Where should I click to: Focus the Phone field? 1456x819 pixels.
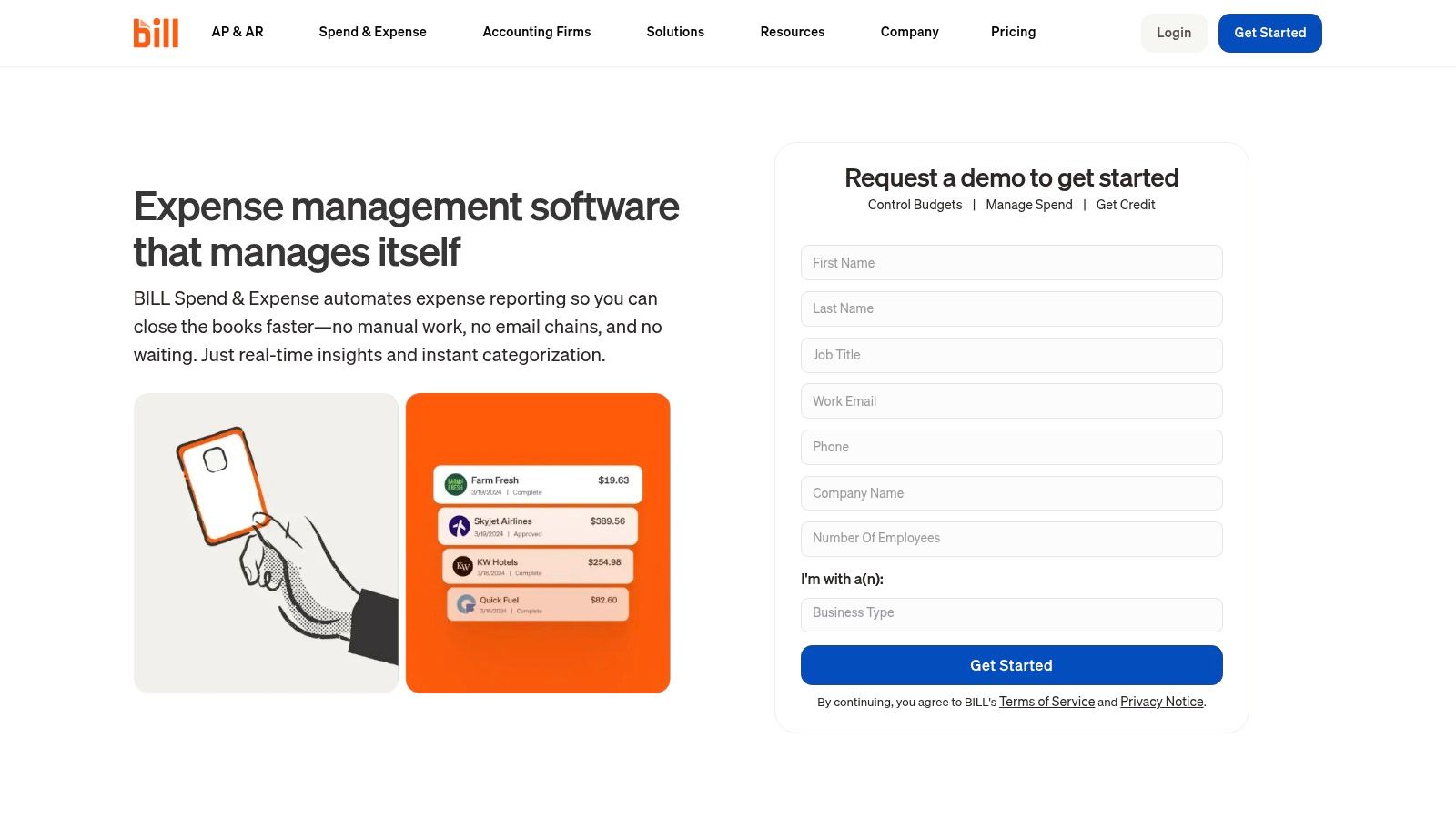(x=1012, y=447)
